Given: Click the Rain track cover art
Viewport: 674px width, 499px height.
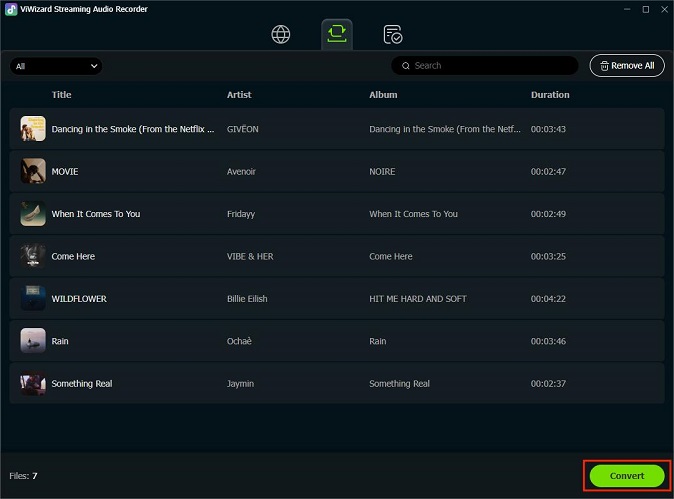Looking at the screenshot, I should click(33, 341).
